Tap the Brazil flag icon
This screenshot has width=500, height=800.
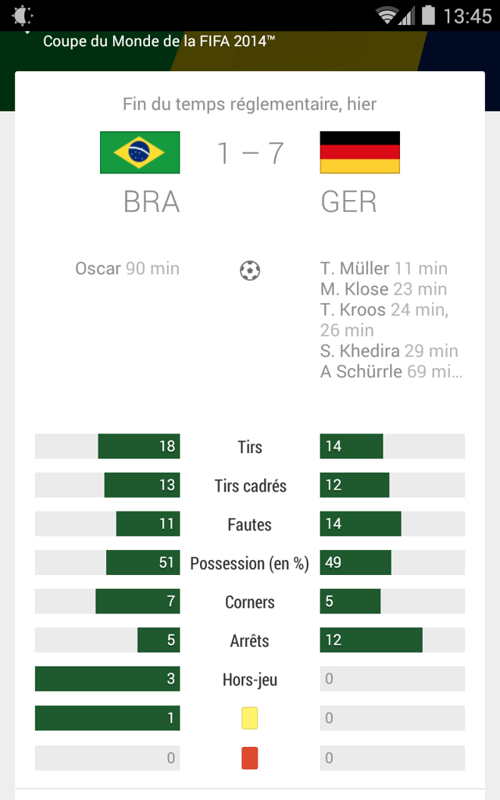(140, 153)
